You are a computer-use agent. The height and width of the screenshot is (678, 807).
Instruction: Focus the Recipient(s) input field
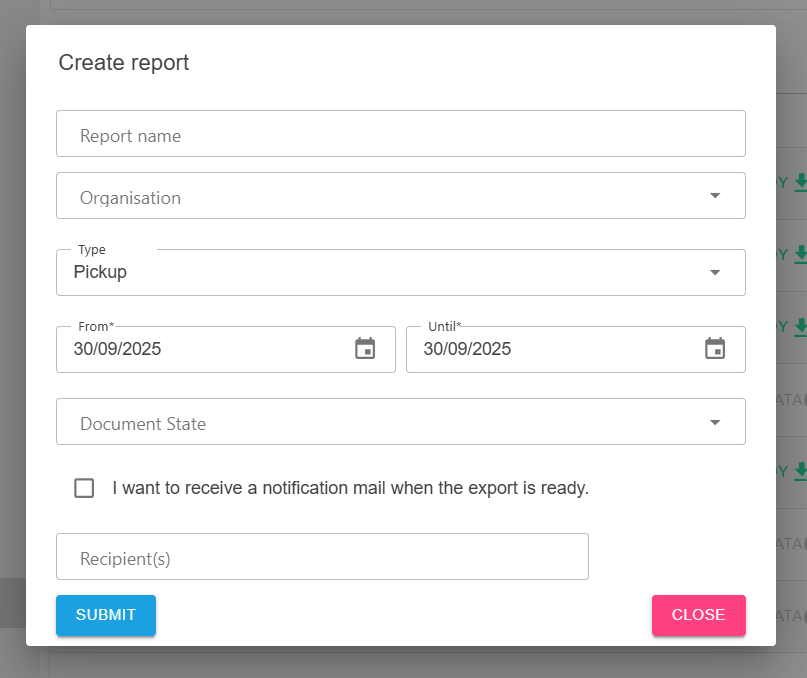322,557
